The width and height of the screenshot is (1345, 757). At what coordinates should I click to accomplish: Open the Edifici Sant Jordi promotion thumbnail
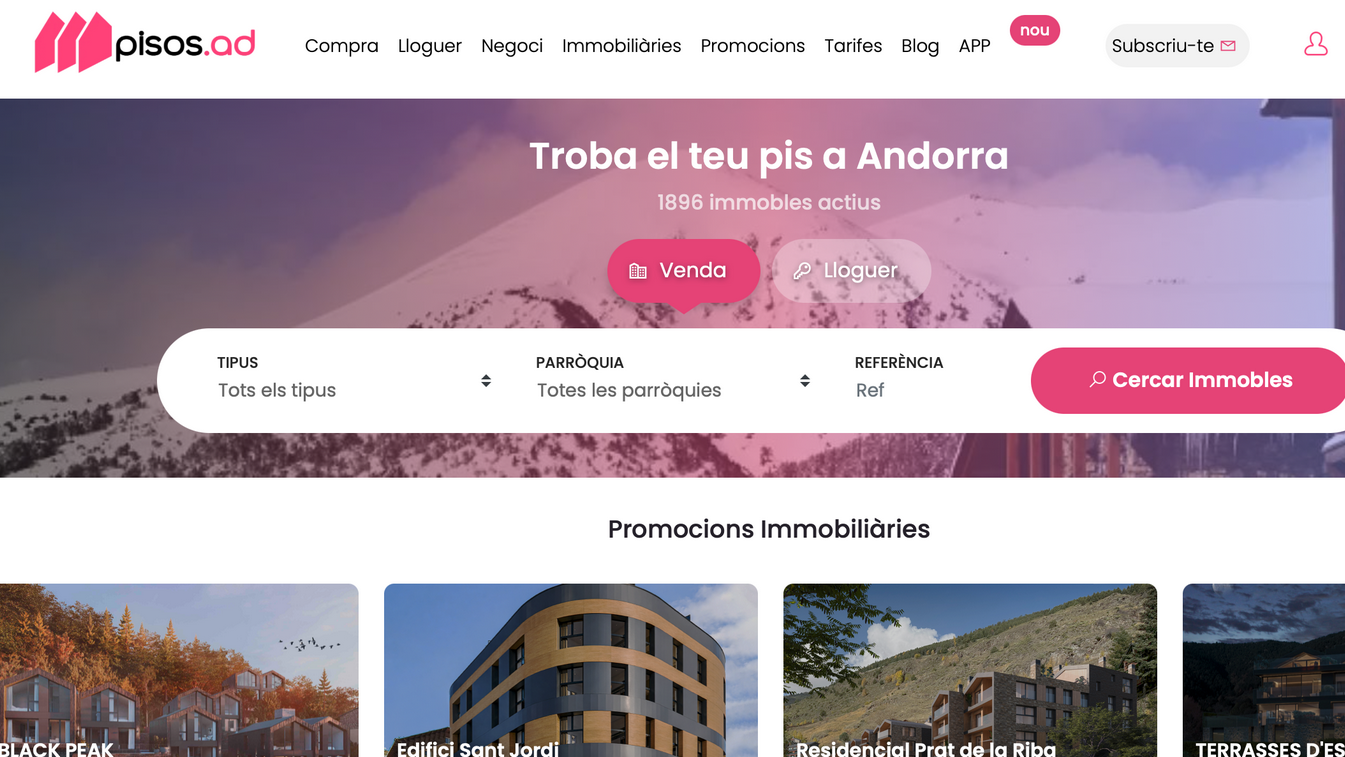[571, 670]
